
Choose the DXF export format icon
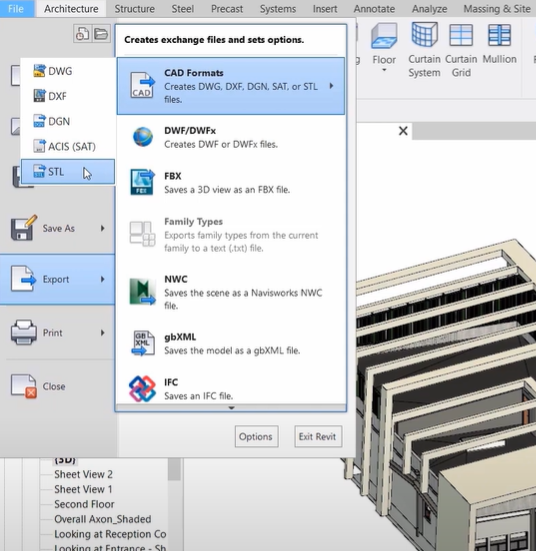(39, 96)
